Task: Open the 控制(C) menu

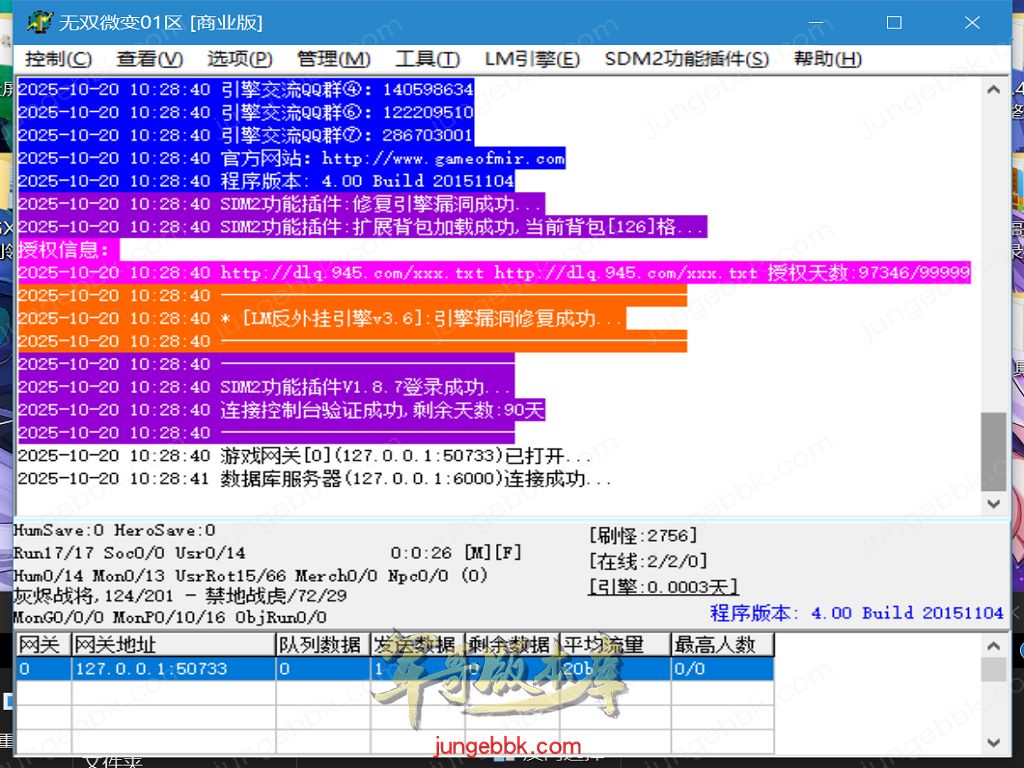Action: click(58, 59)
